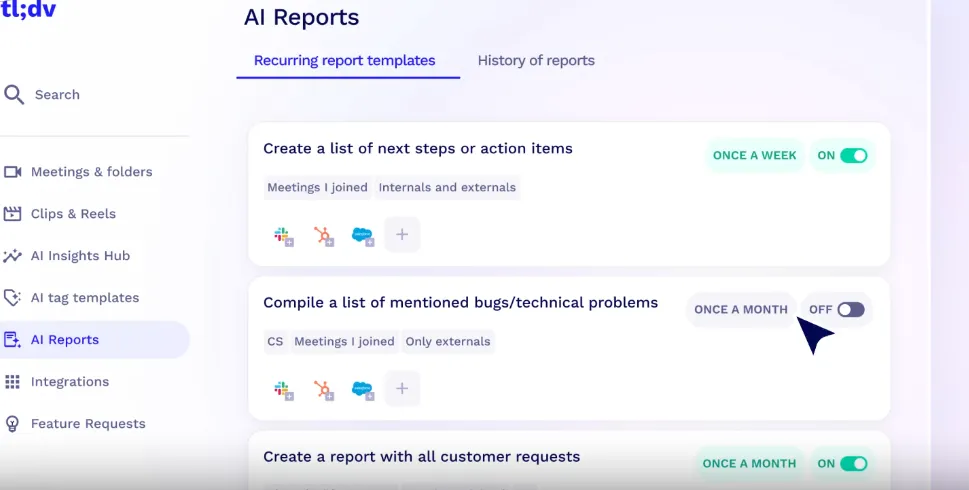Open 'Create a report with all customer requests'

pos(421,457)
